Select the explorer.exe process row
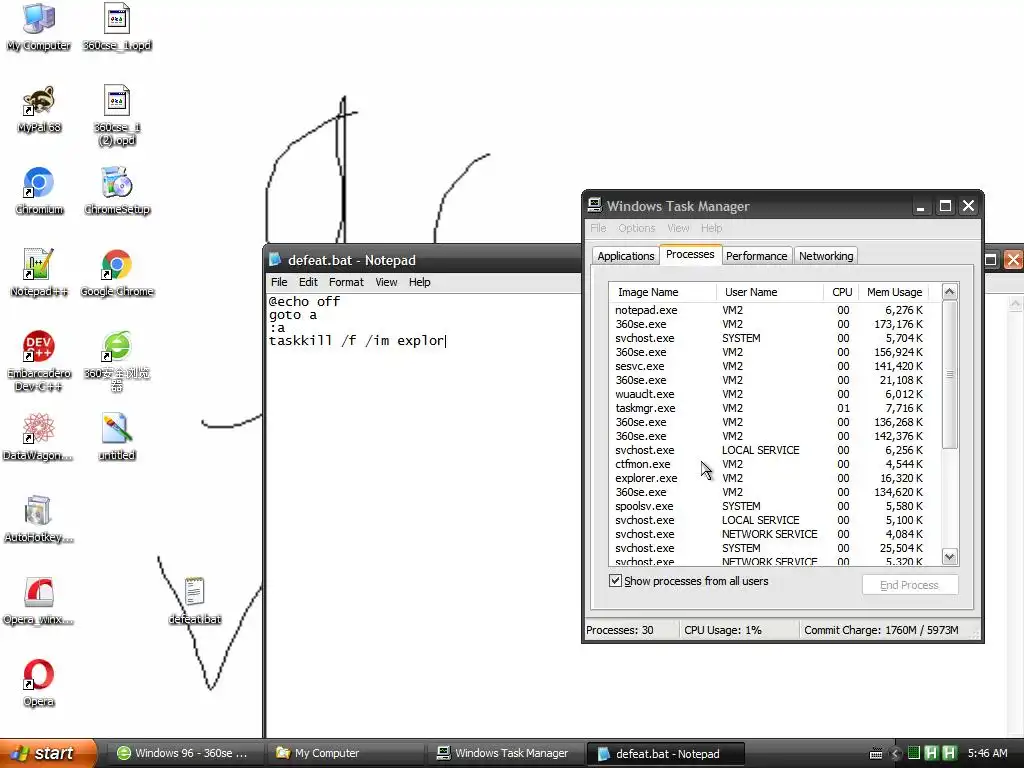The width and height of the screenshot is (1024, 768). point(774,478)
